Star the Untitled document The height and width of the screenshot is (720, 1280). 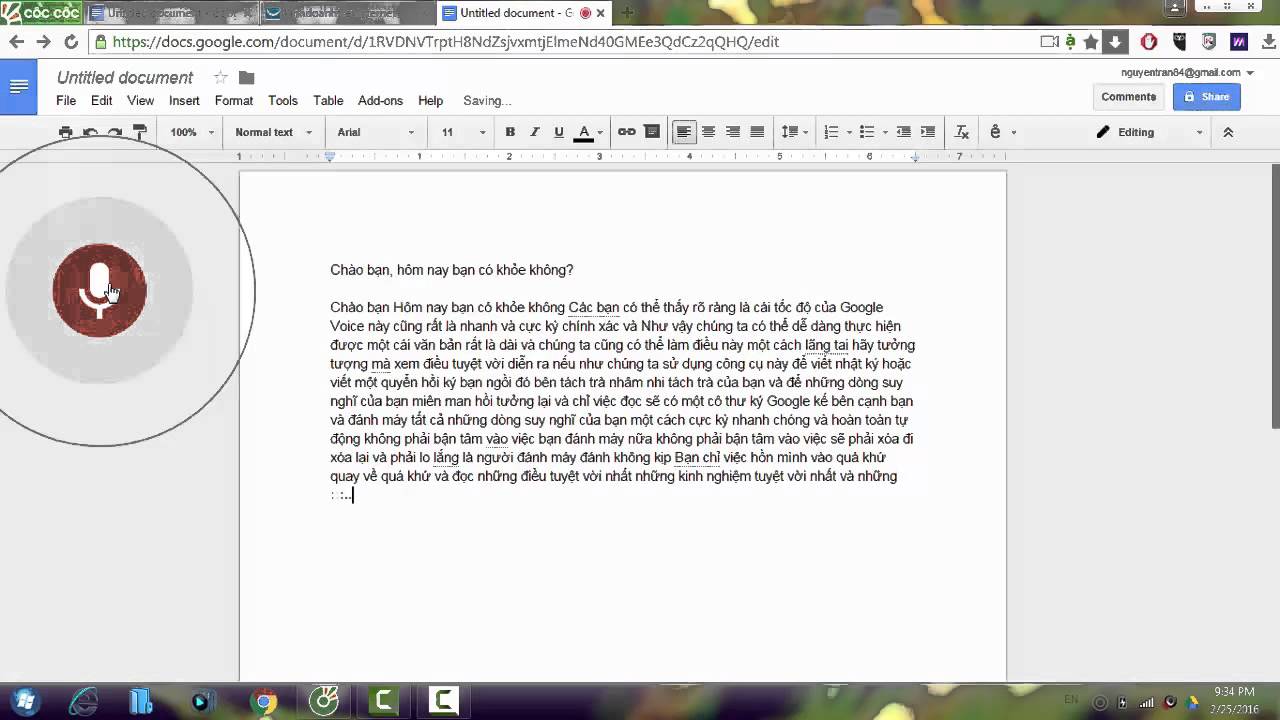(220, 78)
